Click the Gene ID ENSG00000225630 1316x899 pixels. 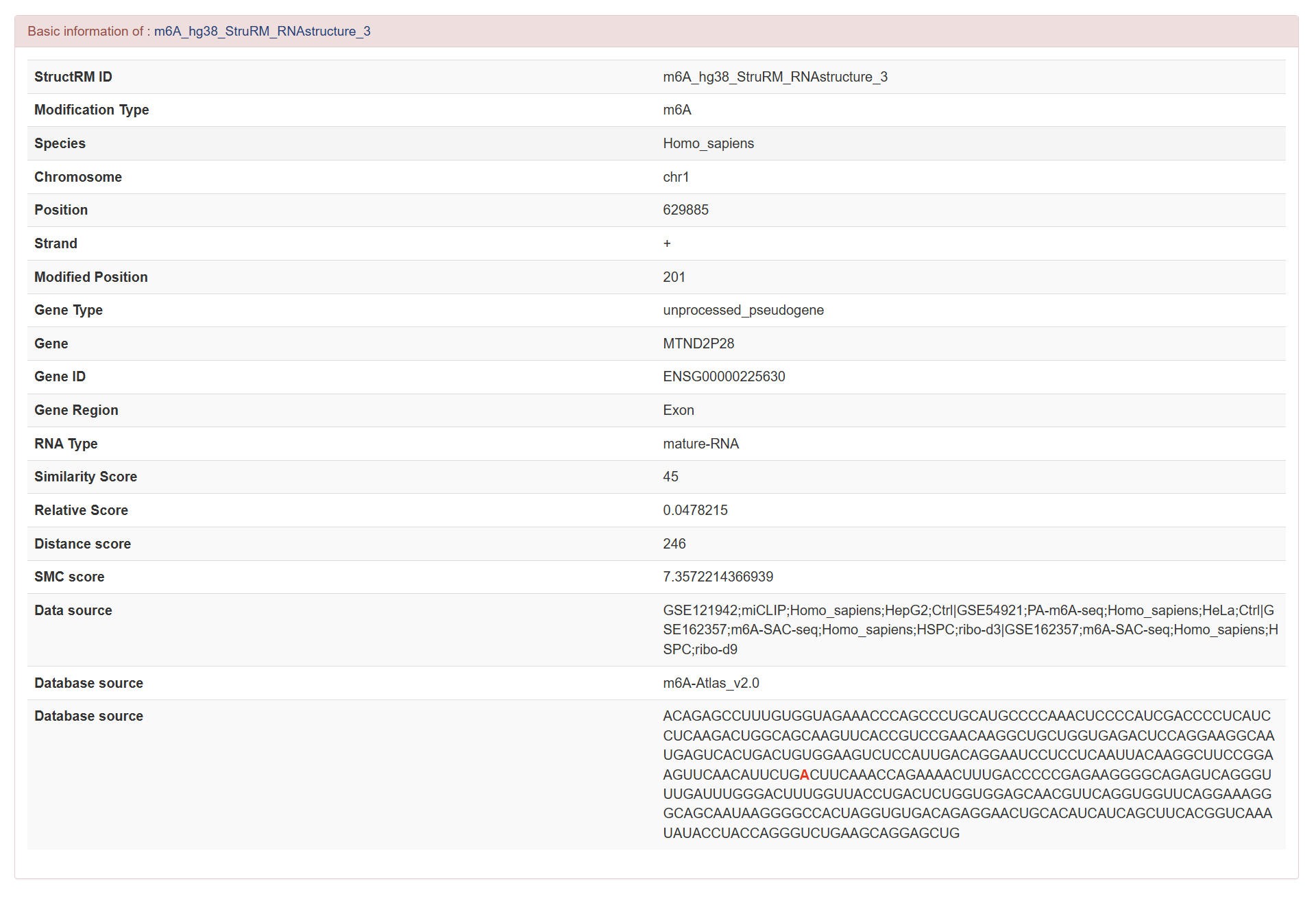[x=724, y=376]
